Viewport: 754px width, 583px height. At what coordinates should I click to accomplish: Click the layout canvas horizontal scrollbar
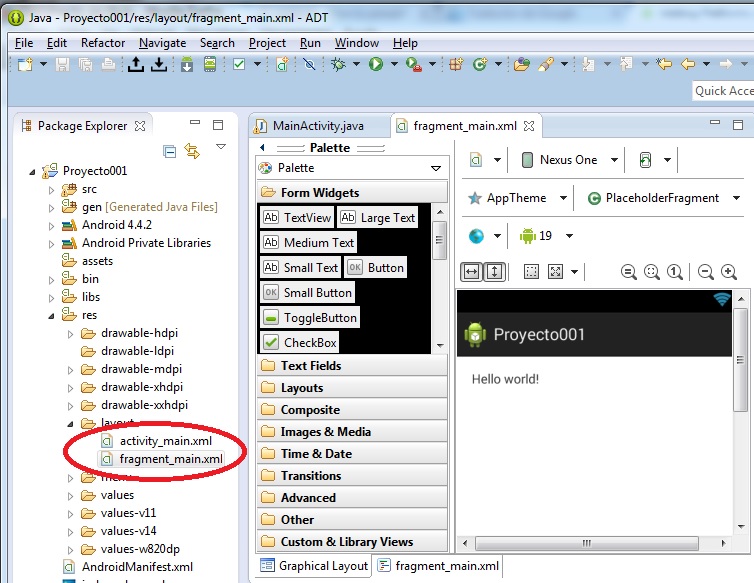pyautogui.click(x=587, y=543)
